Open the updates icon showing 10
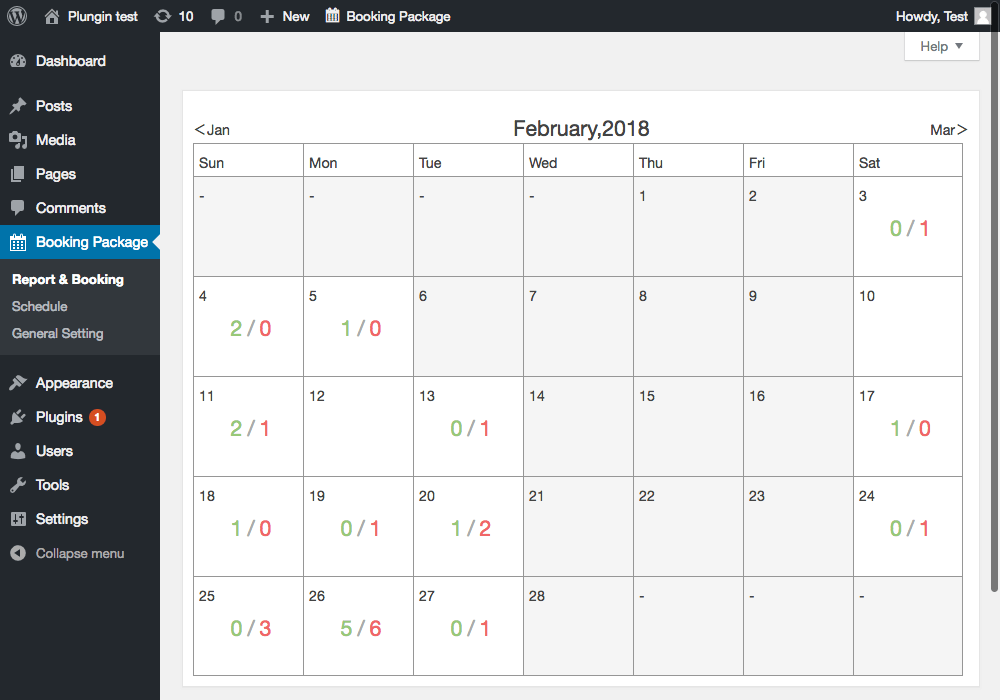Screen dimensions: 1000x700 tap(163, 16)
